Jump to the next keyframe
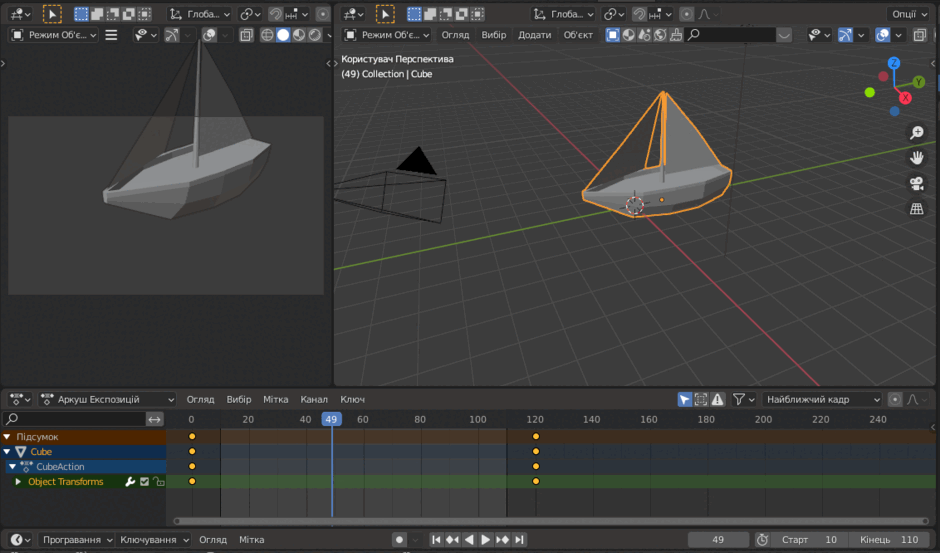940x553 pixels. point(502,540)
